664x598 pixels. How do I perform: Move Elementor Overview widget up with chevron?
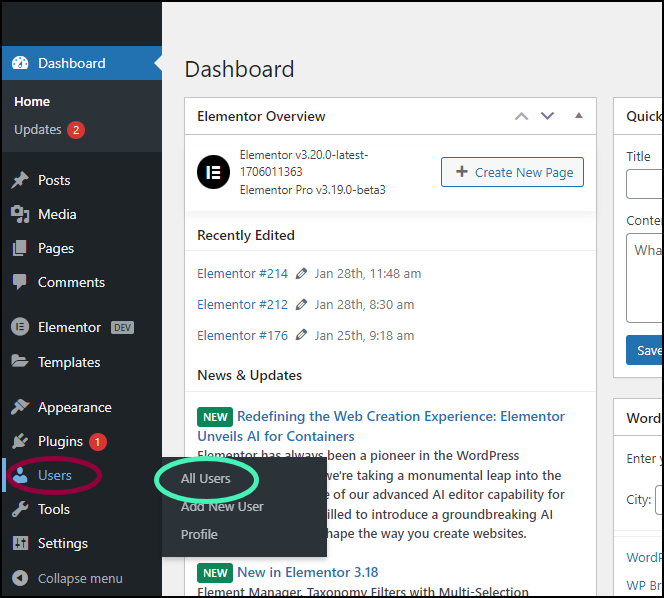coord(521,116)
